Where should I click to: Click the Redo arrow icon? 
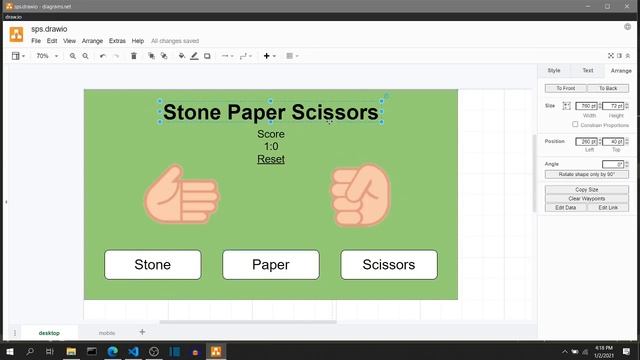pyautogui.click(x=116, y=56)
